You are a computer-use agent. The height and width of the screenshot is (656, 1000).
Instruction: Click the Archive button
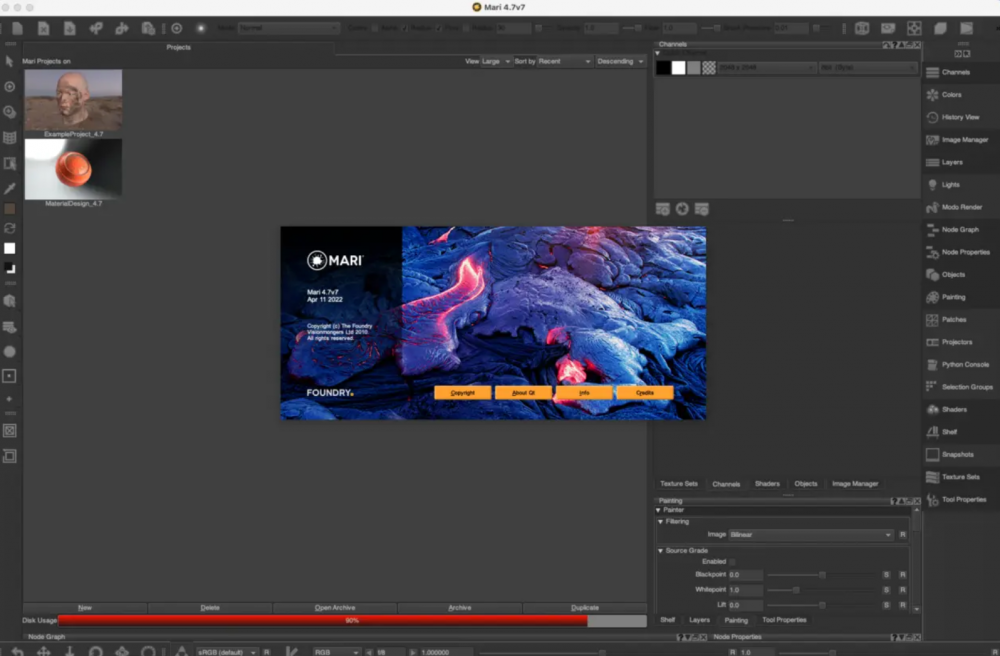click(460, 608)
